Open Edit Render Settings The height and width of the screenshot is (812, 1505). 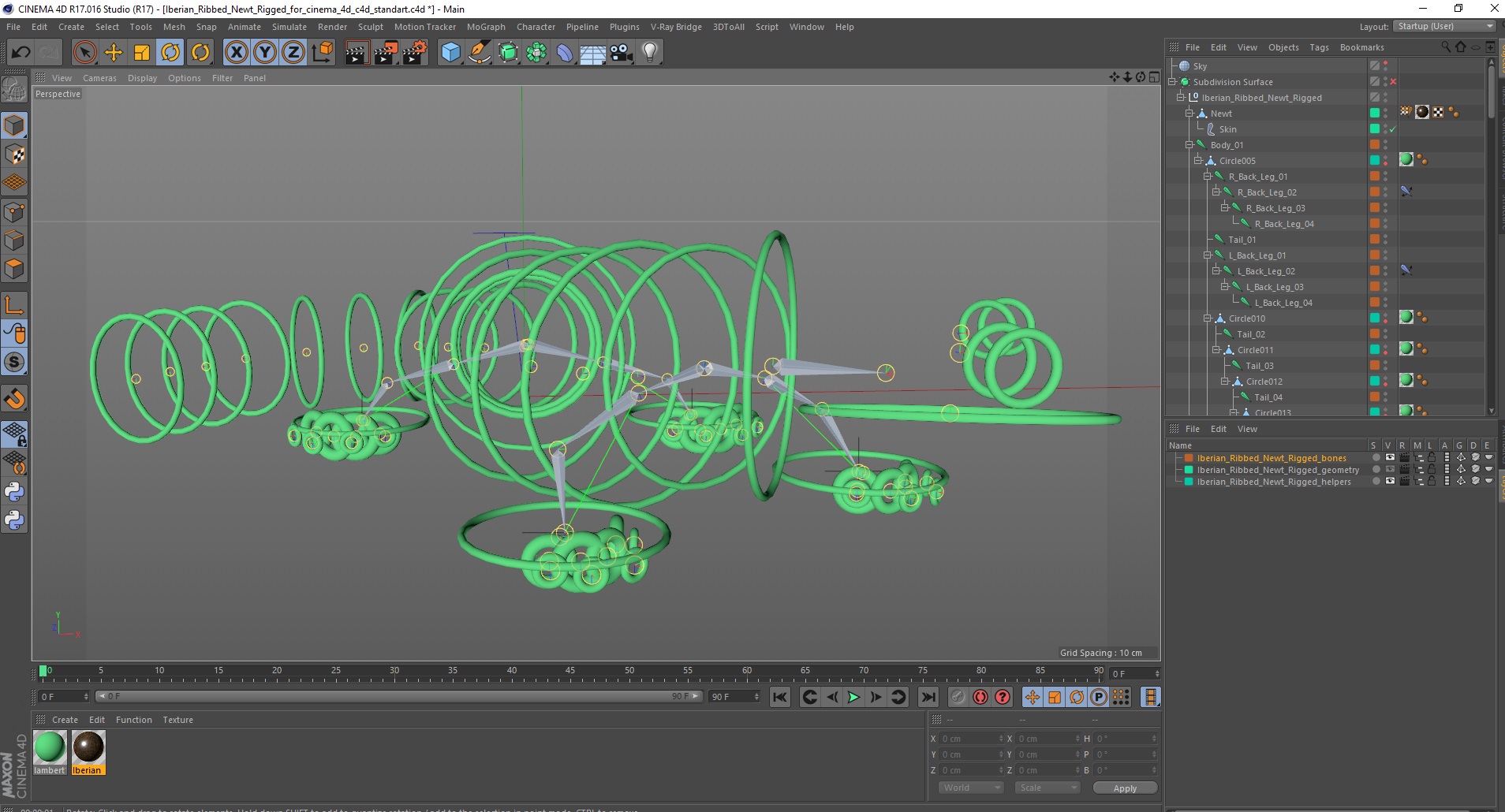(415, 53)
